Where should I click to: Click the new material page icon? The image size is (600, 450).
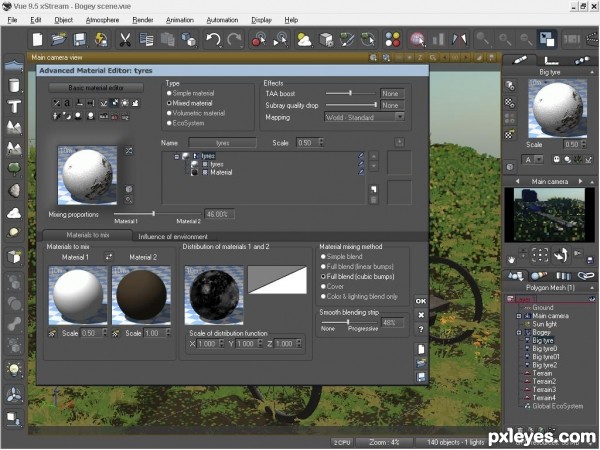(x=421, y=349)
